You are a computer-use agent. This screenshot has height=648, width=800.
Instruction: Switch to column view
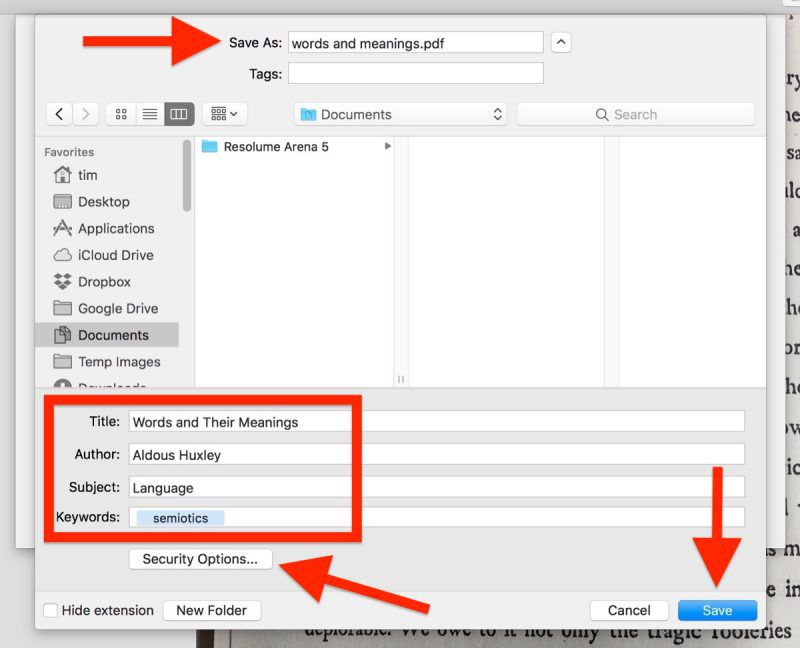177,113
